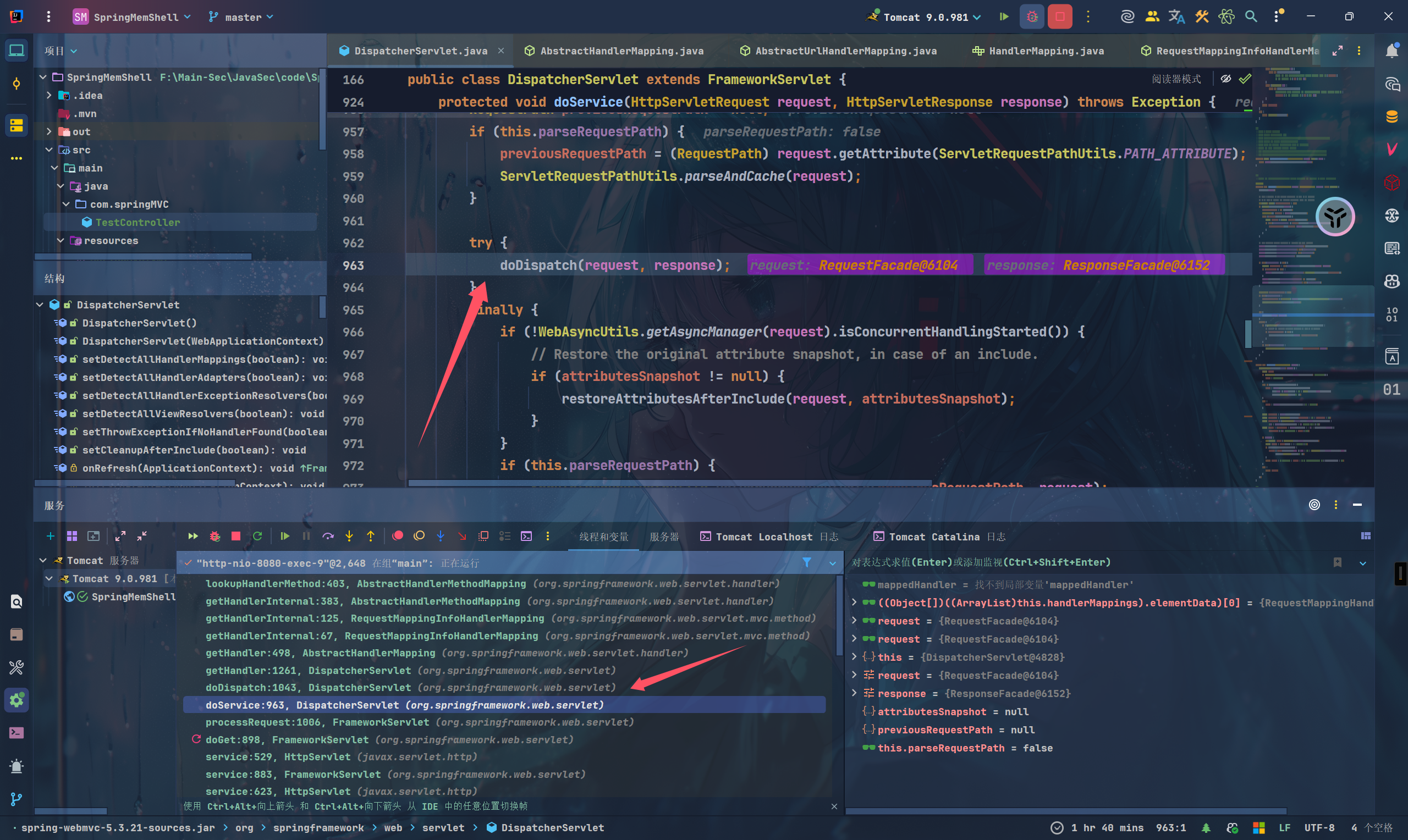Open the terminal tool window icon in left sidebar
The width and height of the screenshot is (1408, 840).
tap(16, 733)
